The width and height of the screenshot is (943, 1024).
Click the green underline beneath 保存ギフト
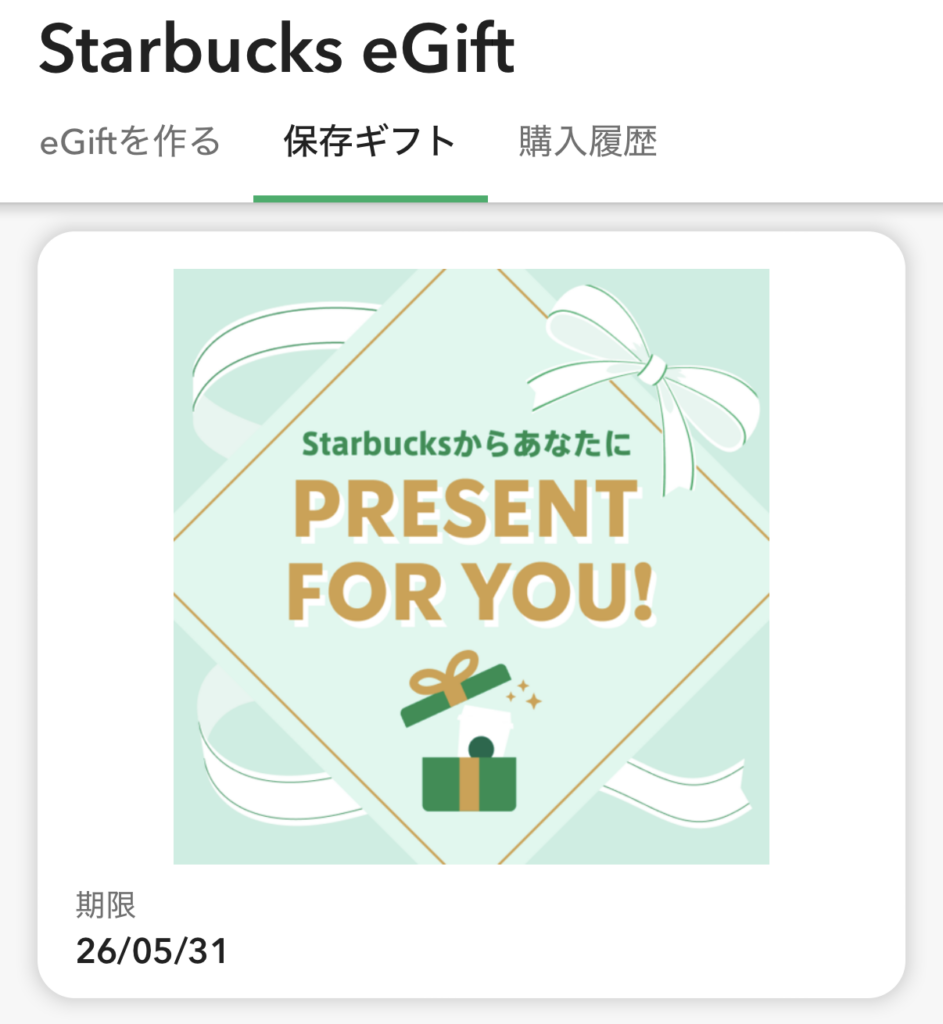(370, 198)
